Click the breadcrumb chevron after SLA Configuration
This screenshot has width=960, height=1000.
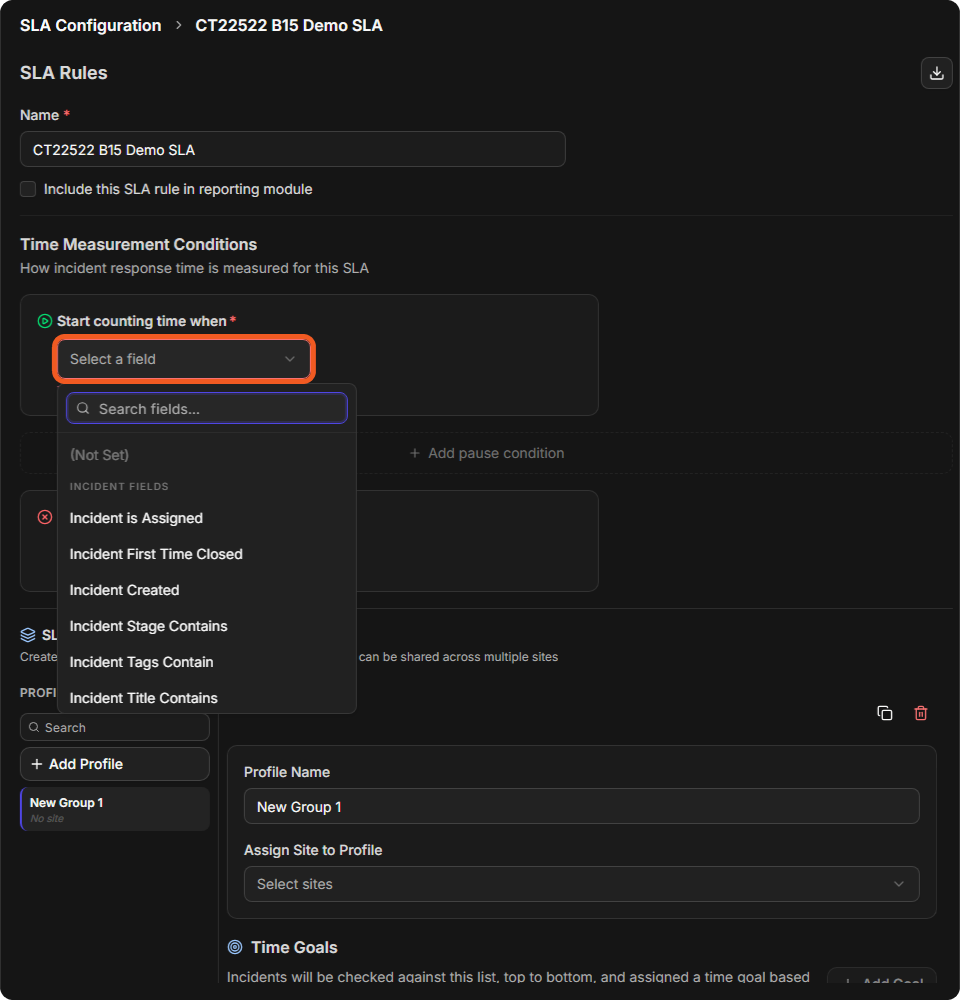point(179,25)
